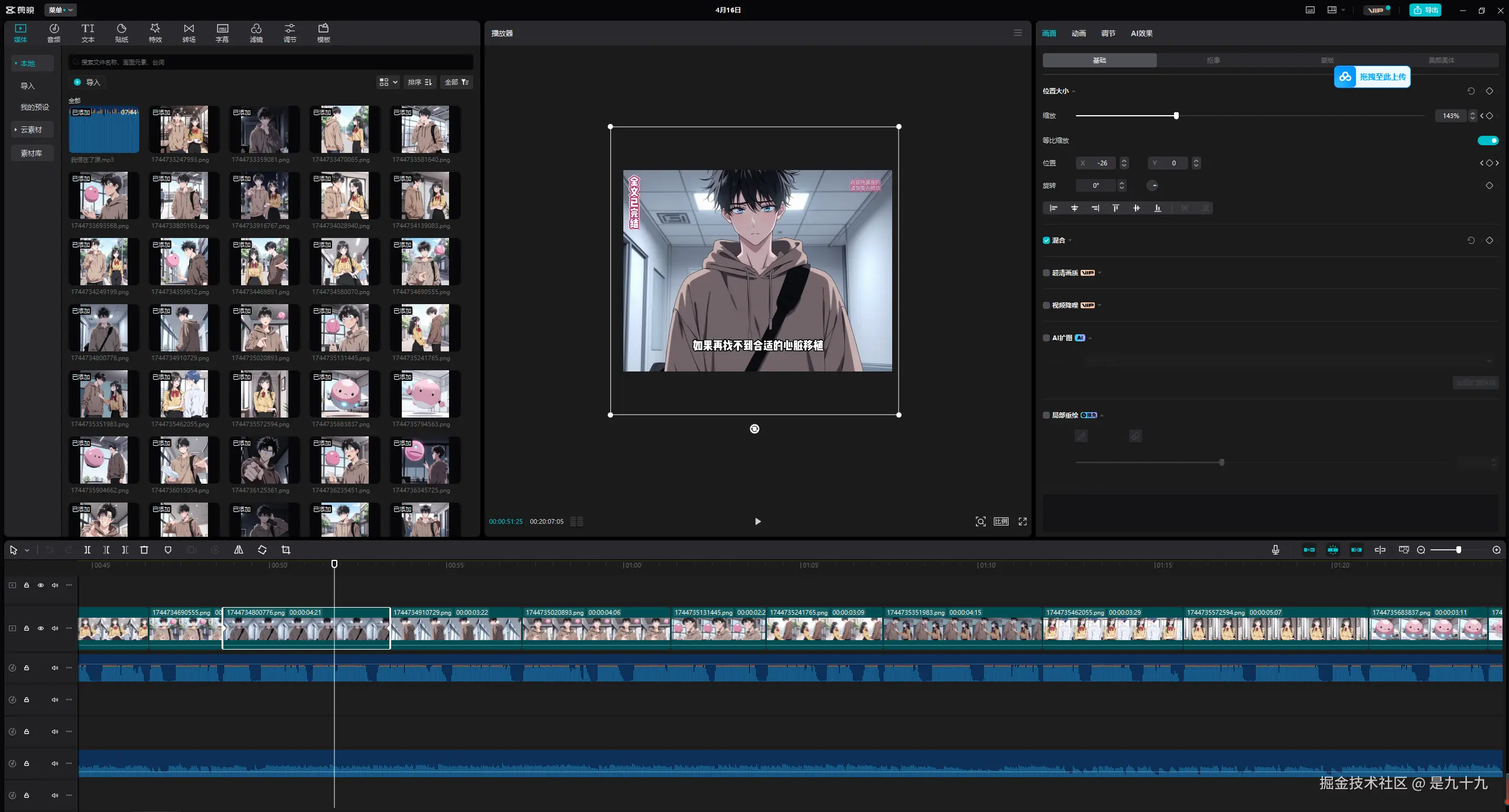Image resolution: width=1509 pixels, height=812 pixels.
Task: Click the 导入 import button
Action: (87, 82)
